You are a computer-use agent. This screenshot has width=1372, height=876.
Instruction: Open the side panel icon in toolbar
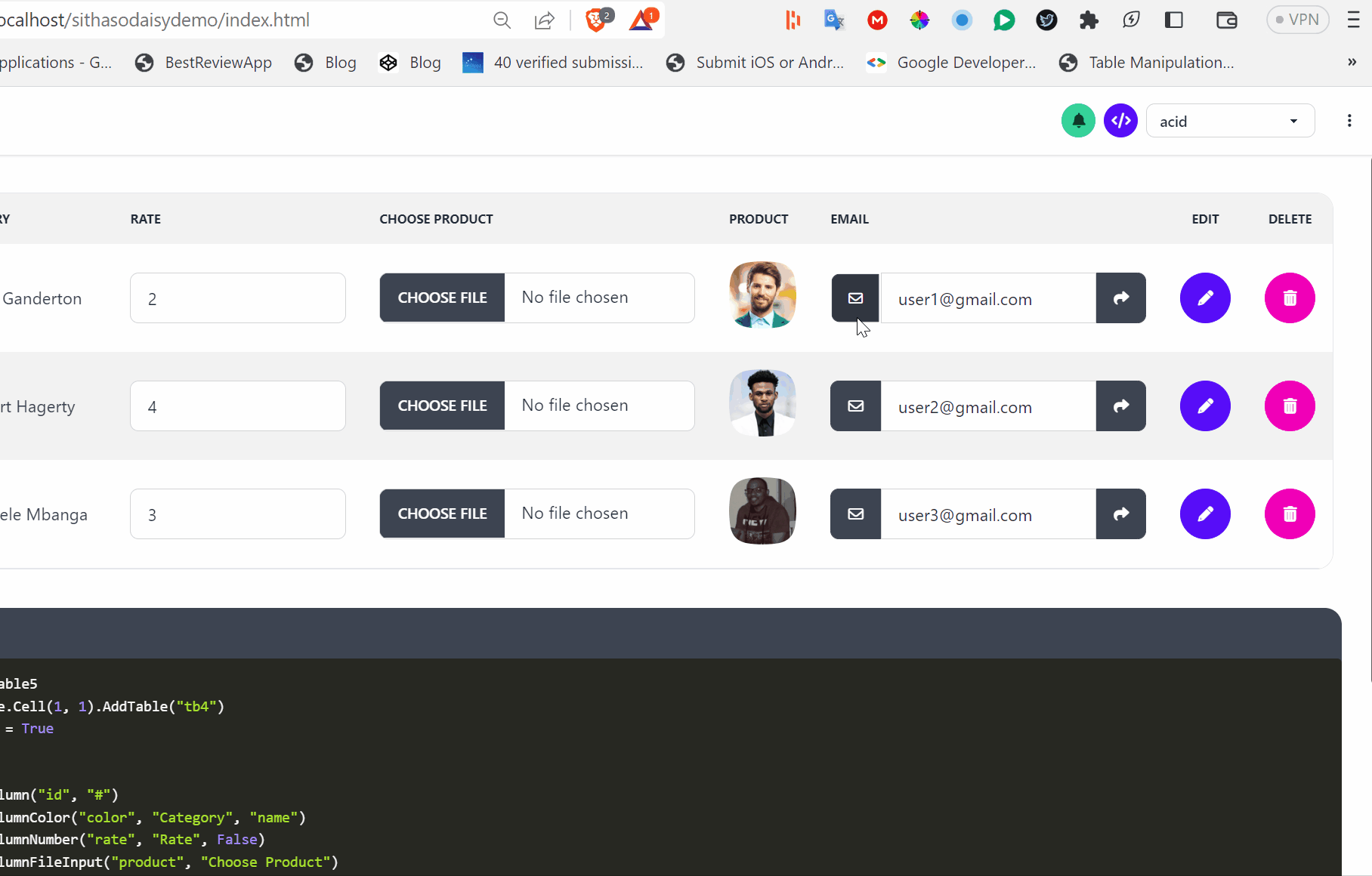1174,20
